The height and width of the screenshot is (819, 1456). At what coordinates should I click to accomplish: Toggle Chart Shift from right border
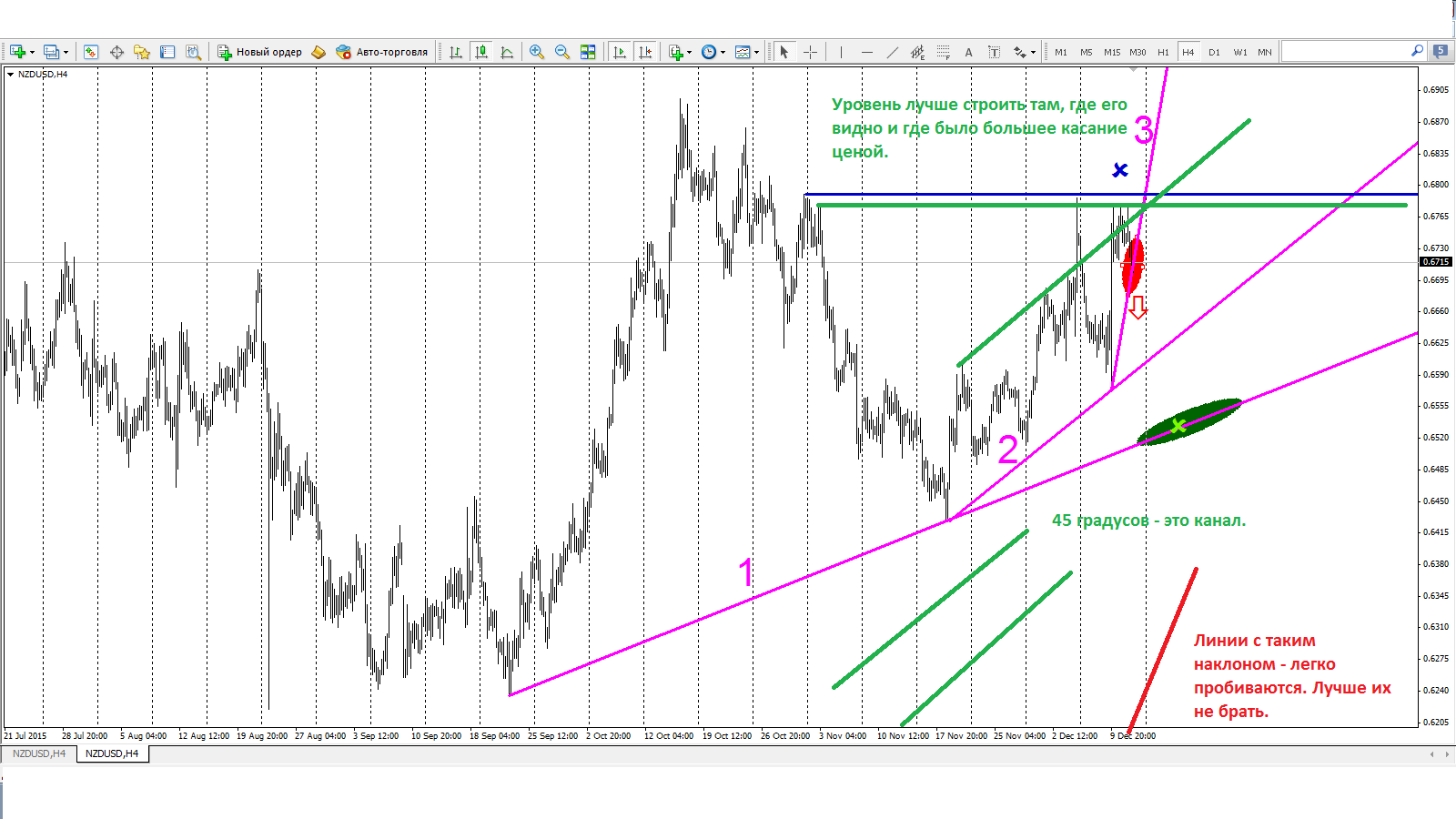645,52
